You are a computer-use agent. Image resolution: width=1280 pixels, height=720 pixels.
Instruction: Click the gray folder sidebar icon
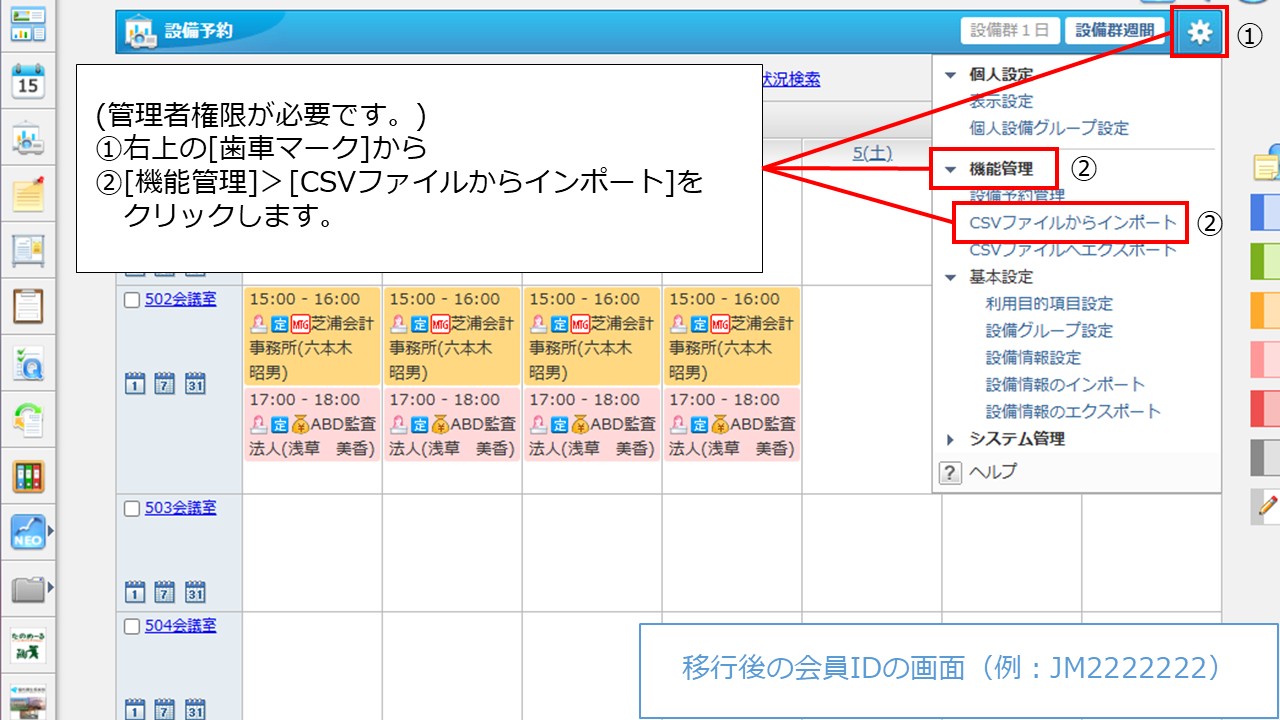pos(28,589)
